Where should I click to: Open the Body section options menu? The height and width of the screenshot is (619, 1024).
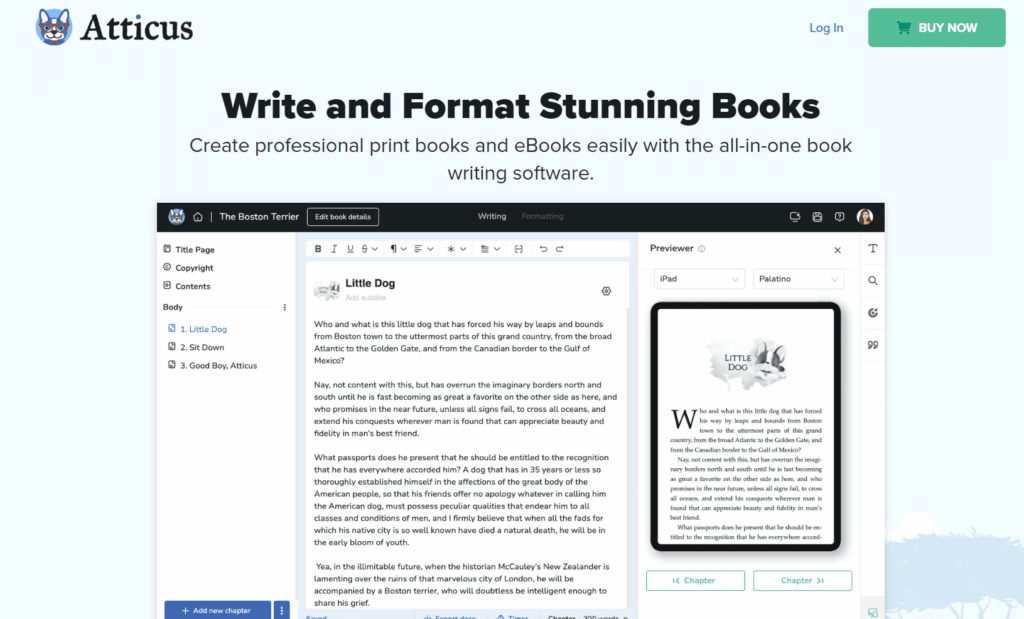tap(285, 307)
